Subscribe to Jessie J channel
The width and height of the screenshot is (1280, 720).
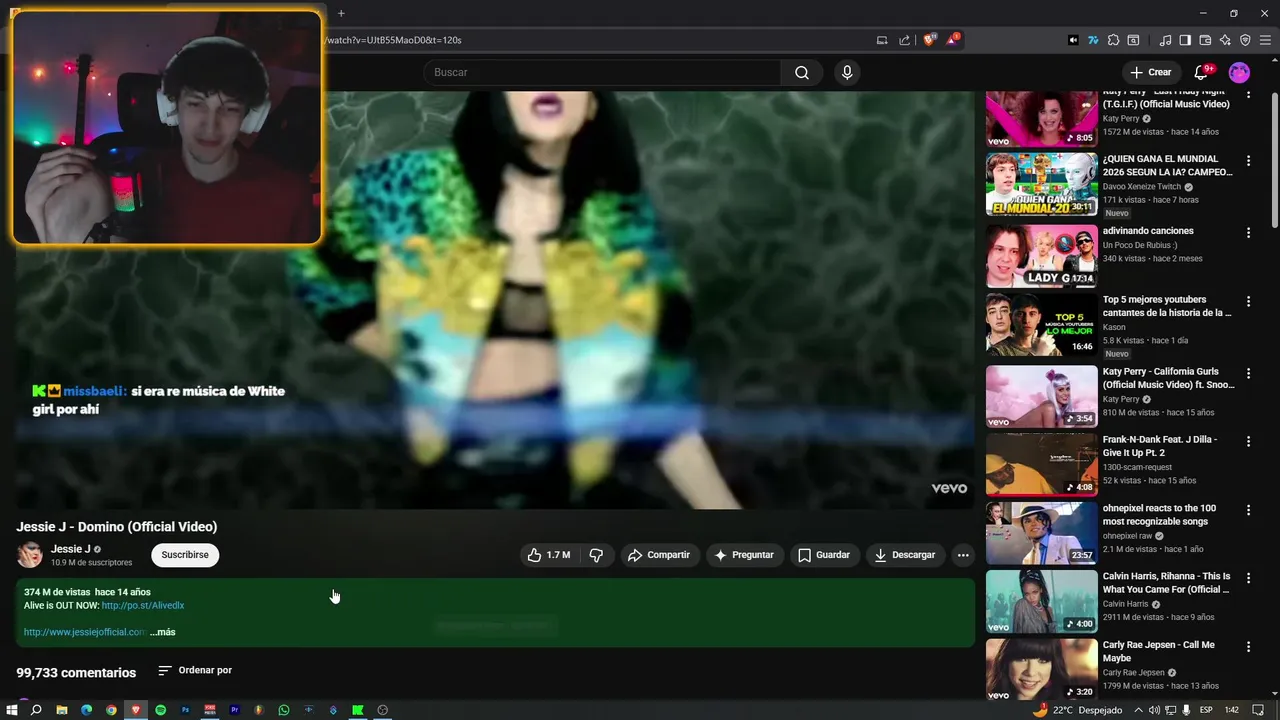point(185,555)
